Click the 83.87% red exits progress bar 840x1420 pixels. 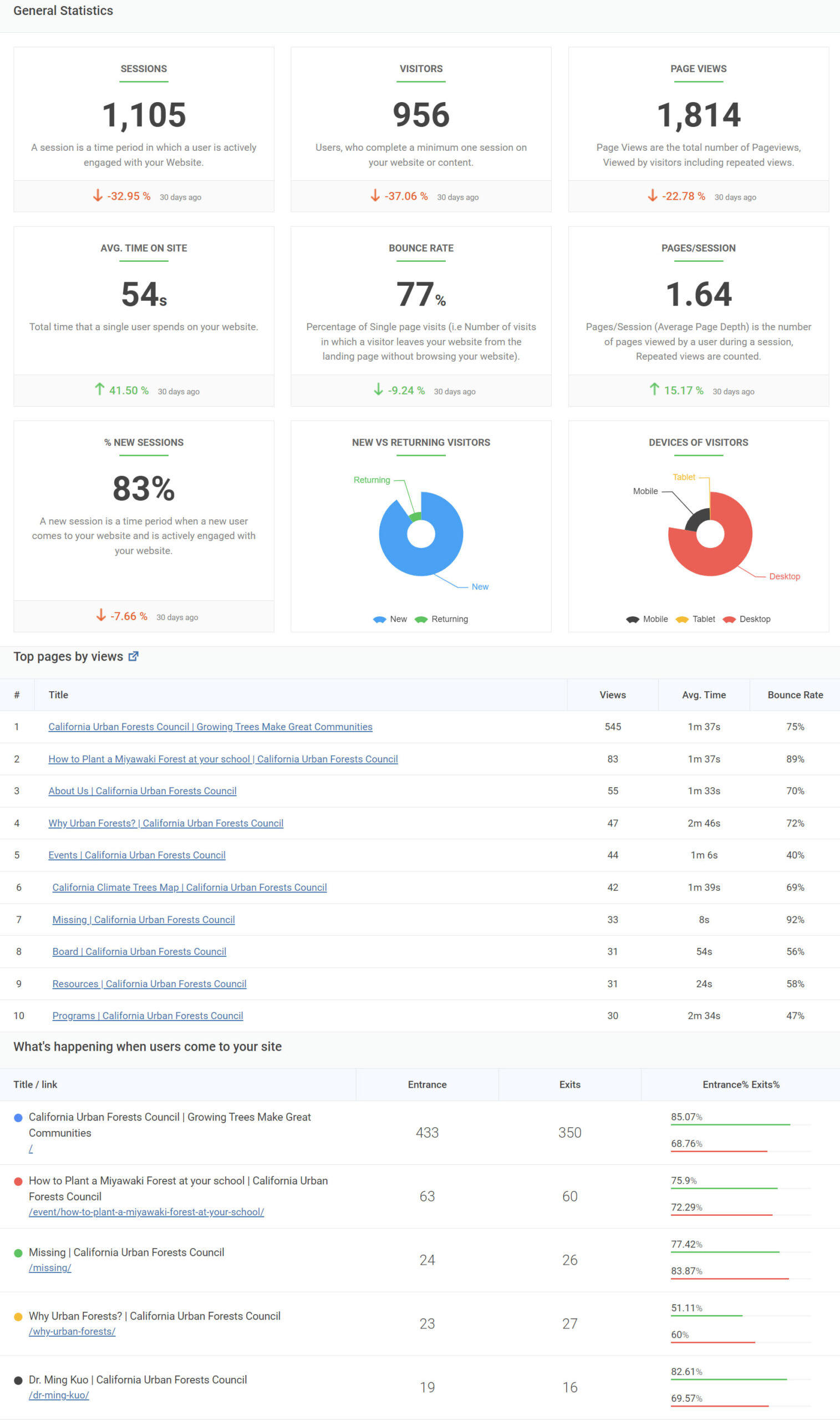pyautogui.click(x=730, y=1279)
